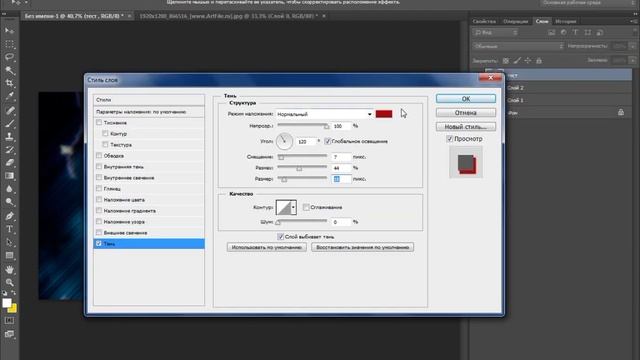The height and width of the screenshot is (360, 640).
Task: Enable the Текстура sub-effect checkbox
Action: [105, 144]
